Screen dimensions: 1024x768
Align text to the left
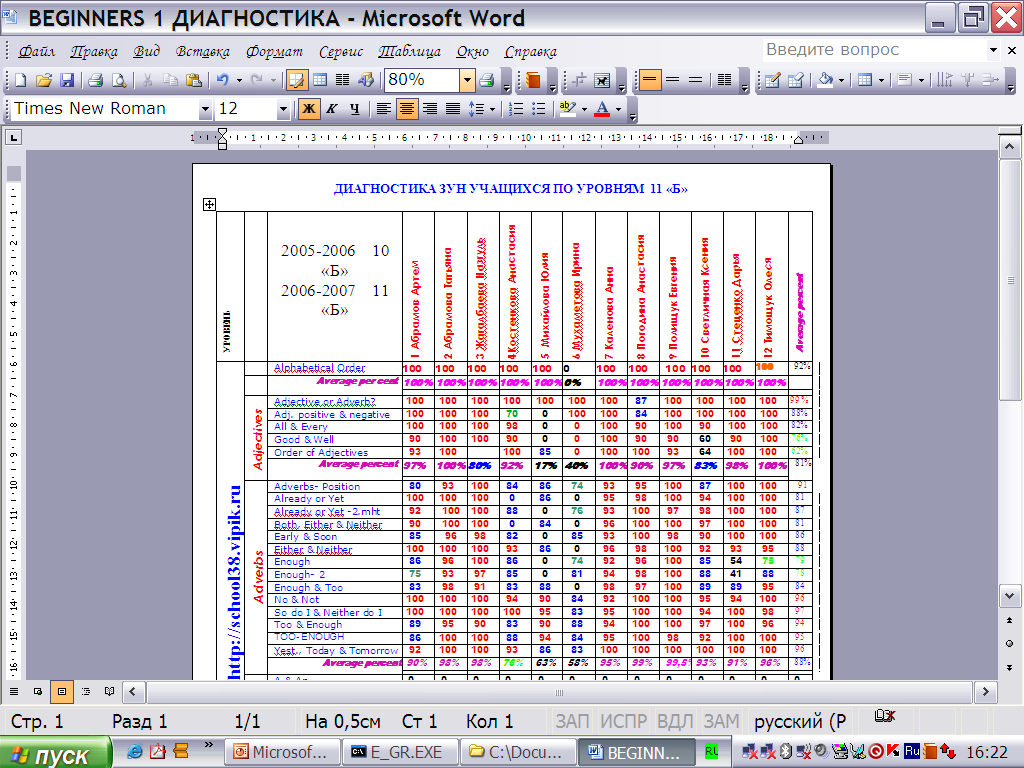point(383,109)
